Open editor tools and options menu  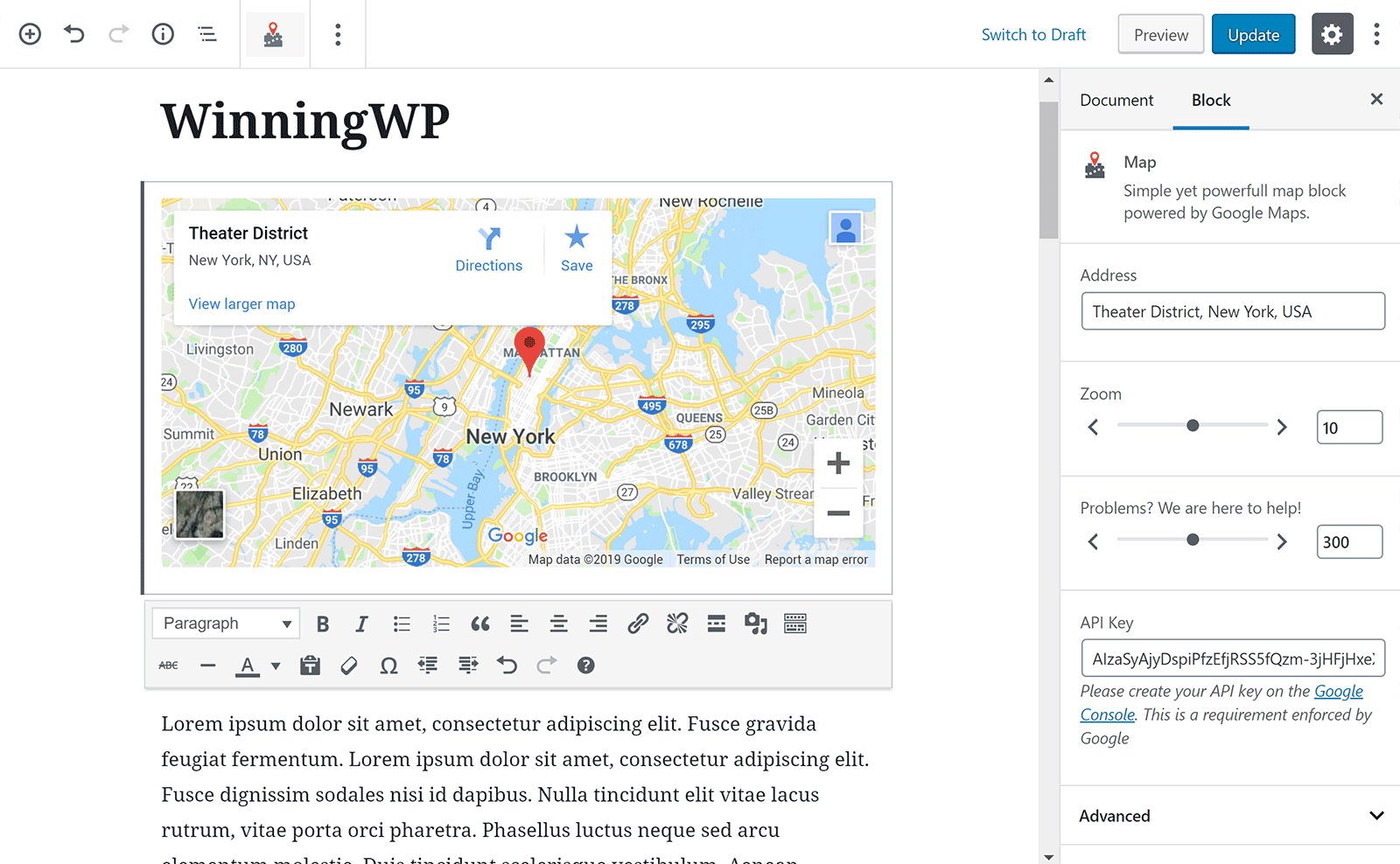(x=1376, y=34)
